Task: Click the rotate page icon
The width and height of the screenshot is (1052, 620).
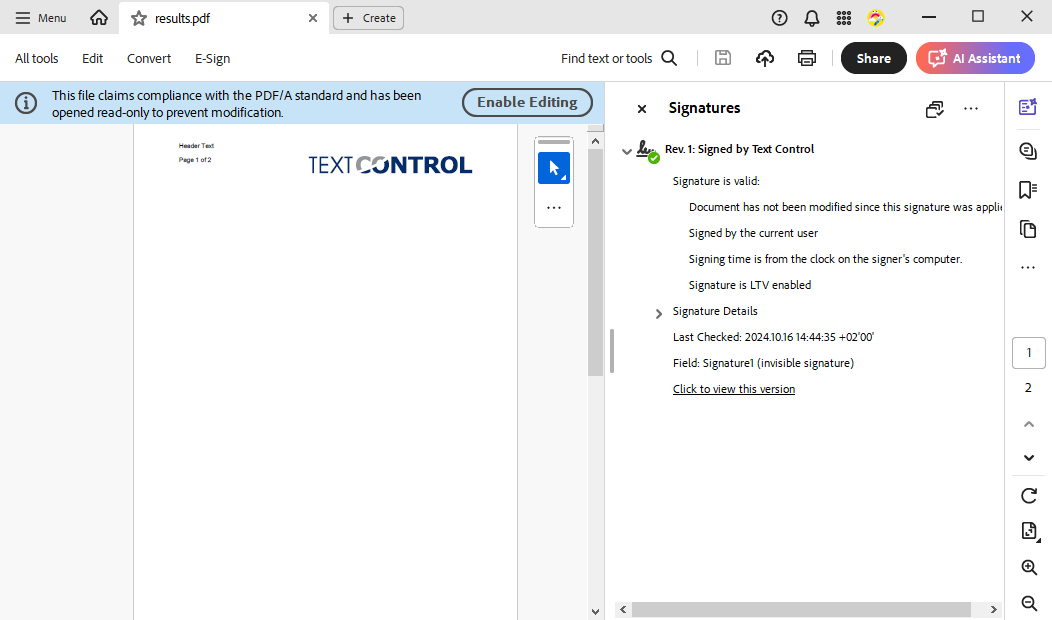Action: coord(1029,496)
